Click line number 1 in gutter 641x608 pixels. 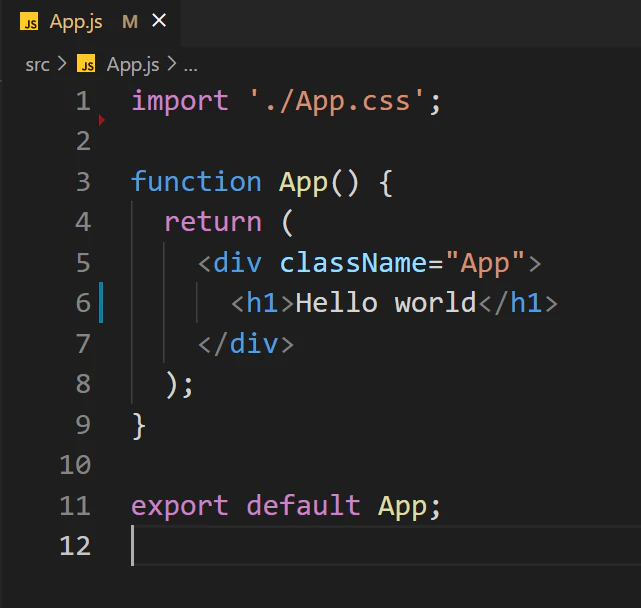point(83,101)
